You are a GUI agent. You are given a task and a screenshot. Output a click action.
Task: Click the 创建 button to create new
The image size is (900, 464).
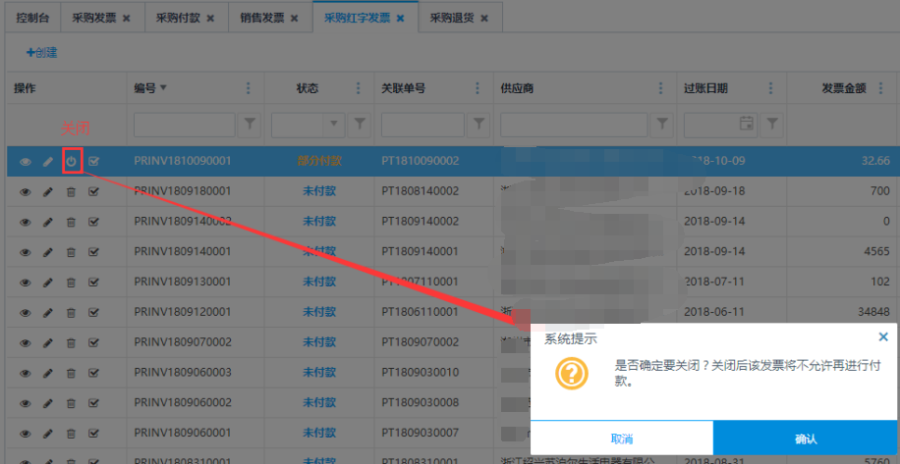(x=41, y=51)
